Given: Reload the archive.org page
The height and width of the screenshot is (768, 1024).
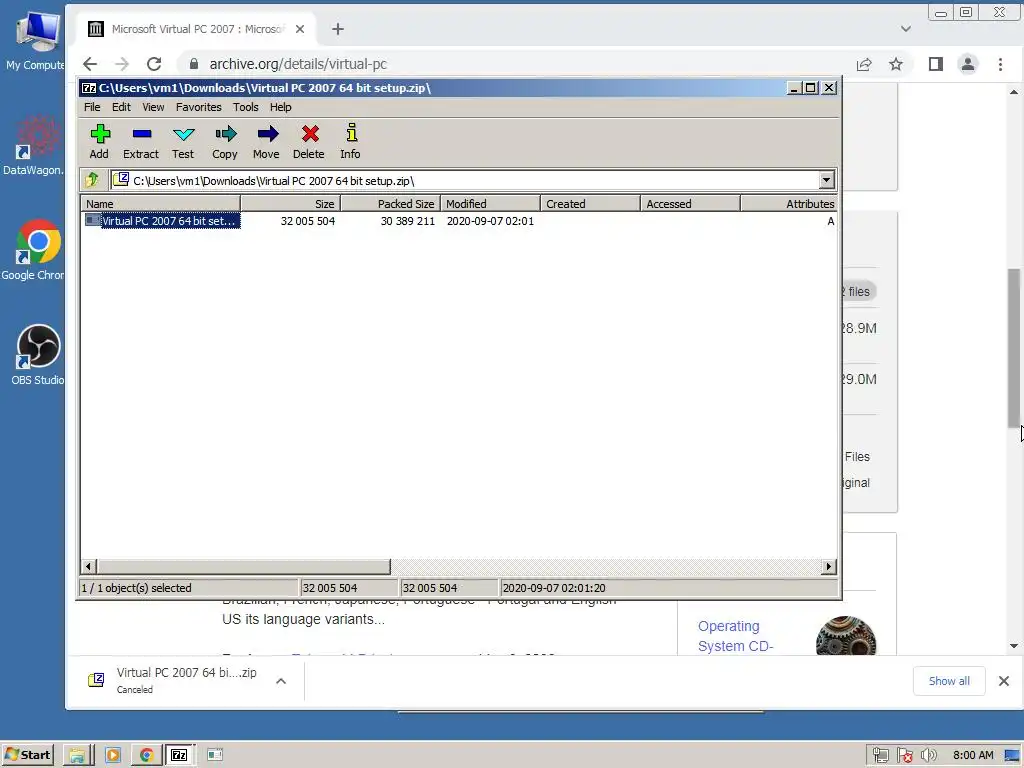Looking at the screenshot, I should click(154, 64).
